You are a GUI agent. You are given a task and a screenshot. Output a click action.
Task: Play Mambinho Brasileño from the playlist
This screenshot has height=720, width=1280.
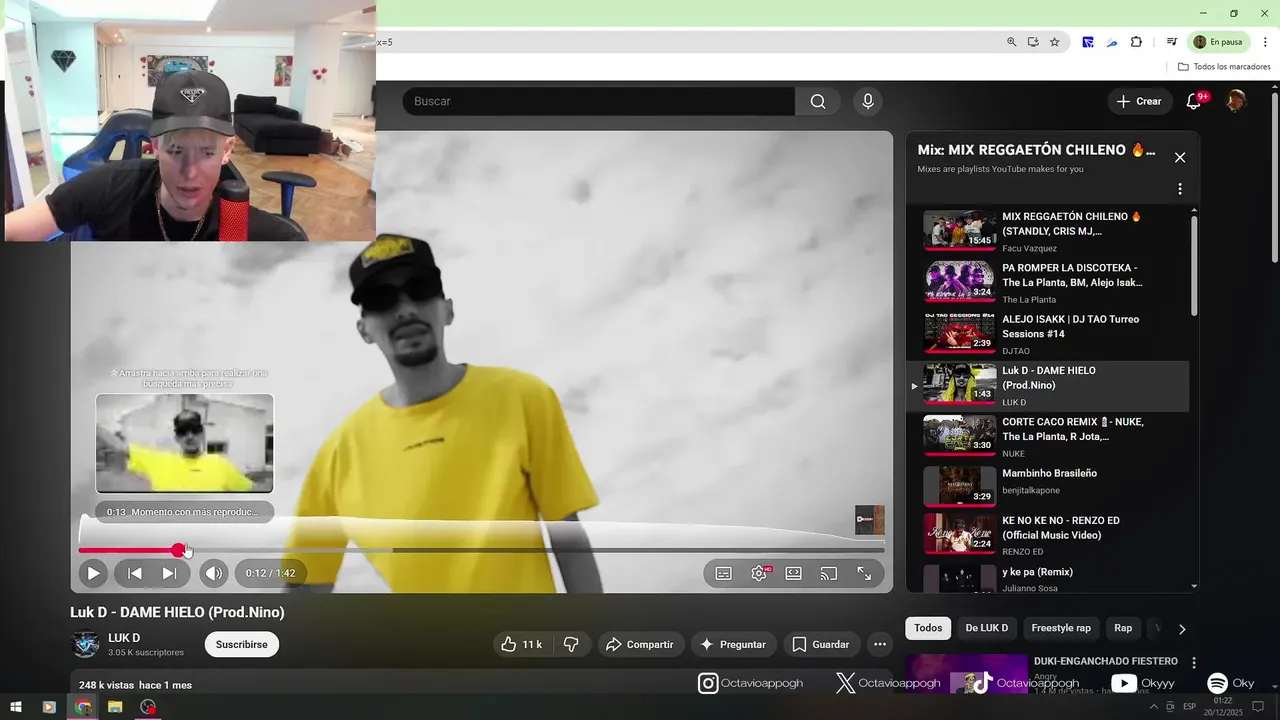point(1048,487)
